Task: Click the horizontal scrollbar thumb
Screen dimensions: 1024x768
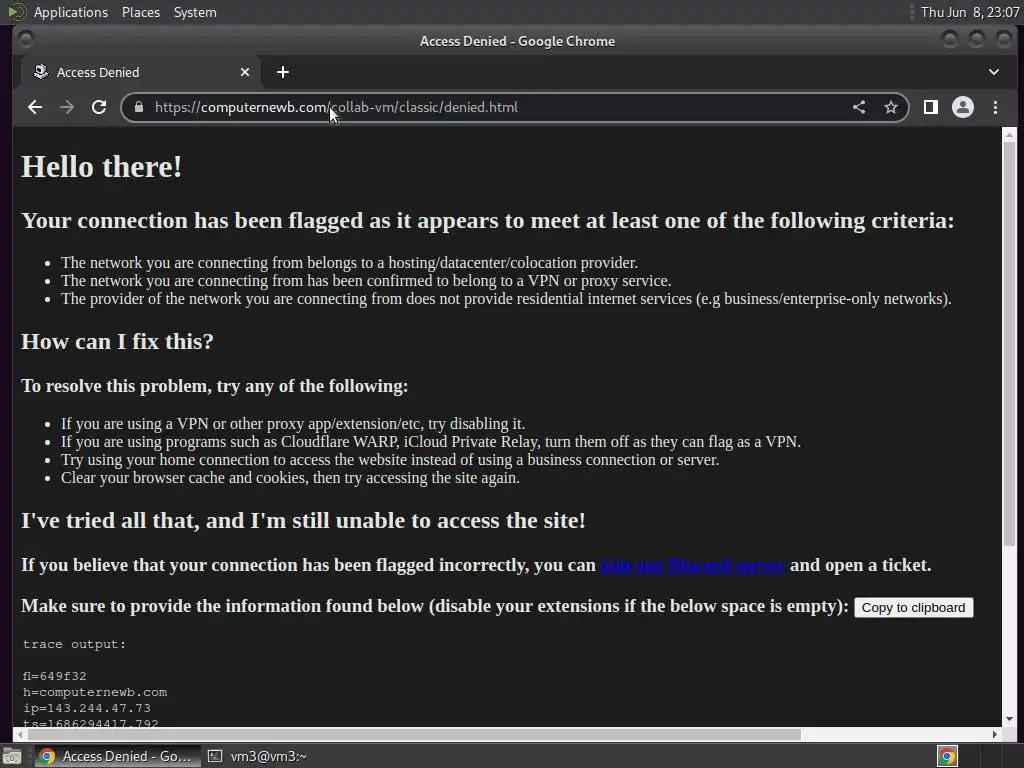Action: pyautogui.click(x=413, y=734)
